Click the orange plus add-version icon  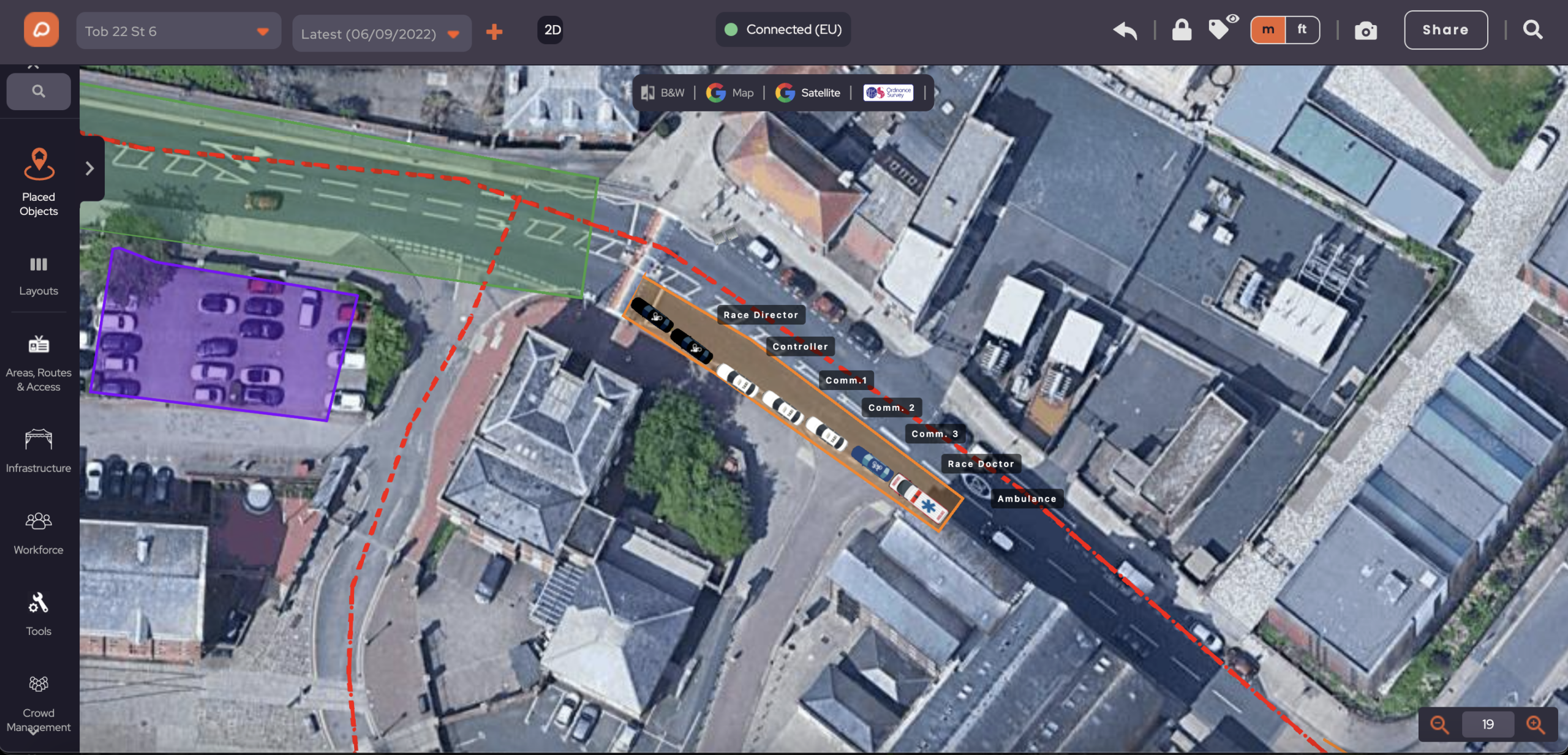click(494, 32)
